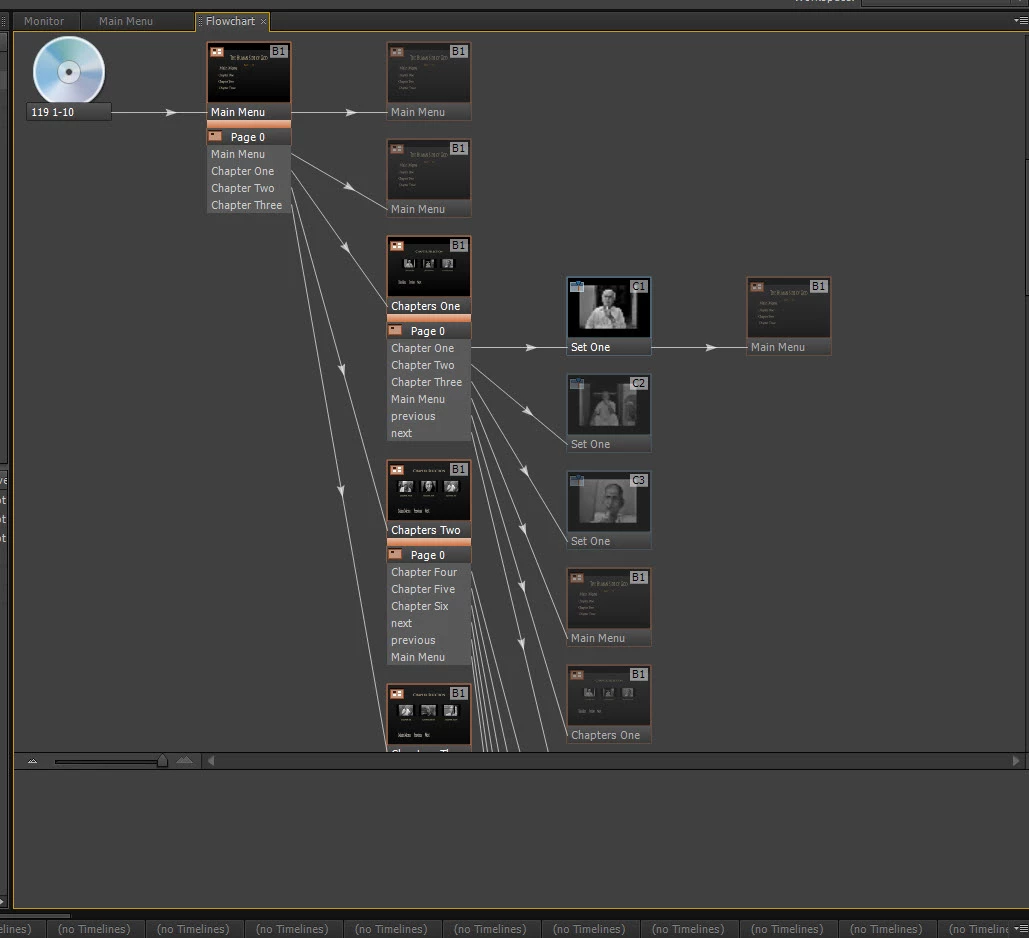Select Chapter Two button under Main Menu Page 0
The width and height of the screenshot is (1029, 938).
(249, 188)
